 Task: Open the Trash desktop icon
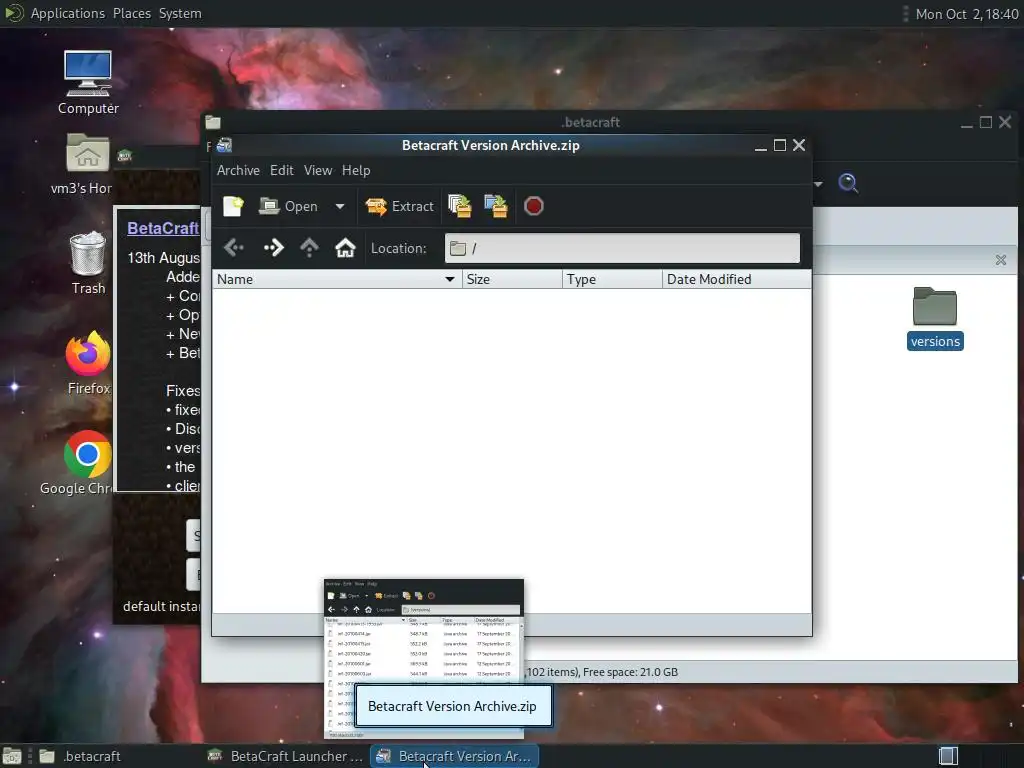click(88, 263)
